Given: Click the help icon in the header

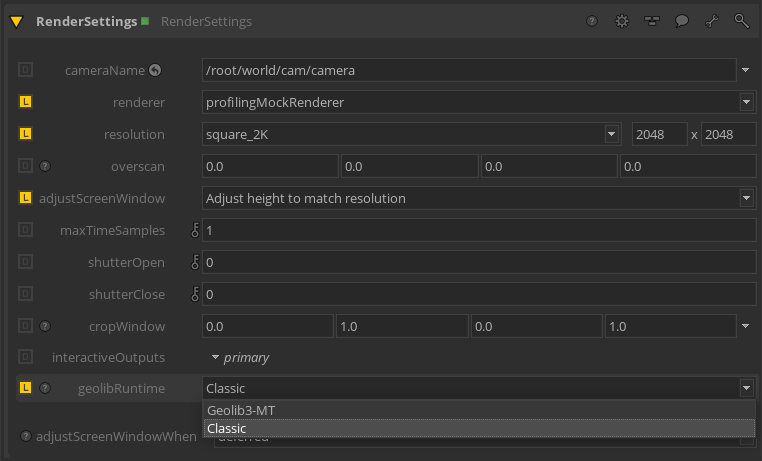Looking at the screenshot, I should (x=592, y=21).
